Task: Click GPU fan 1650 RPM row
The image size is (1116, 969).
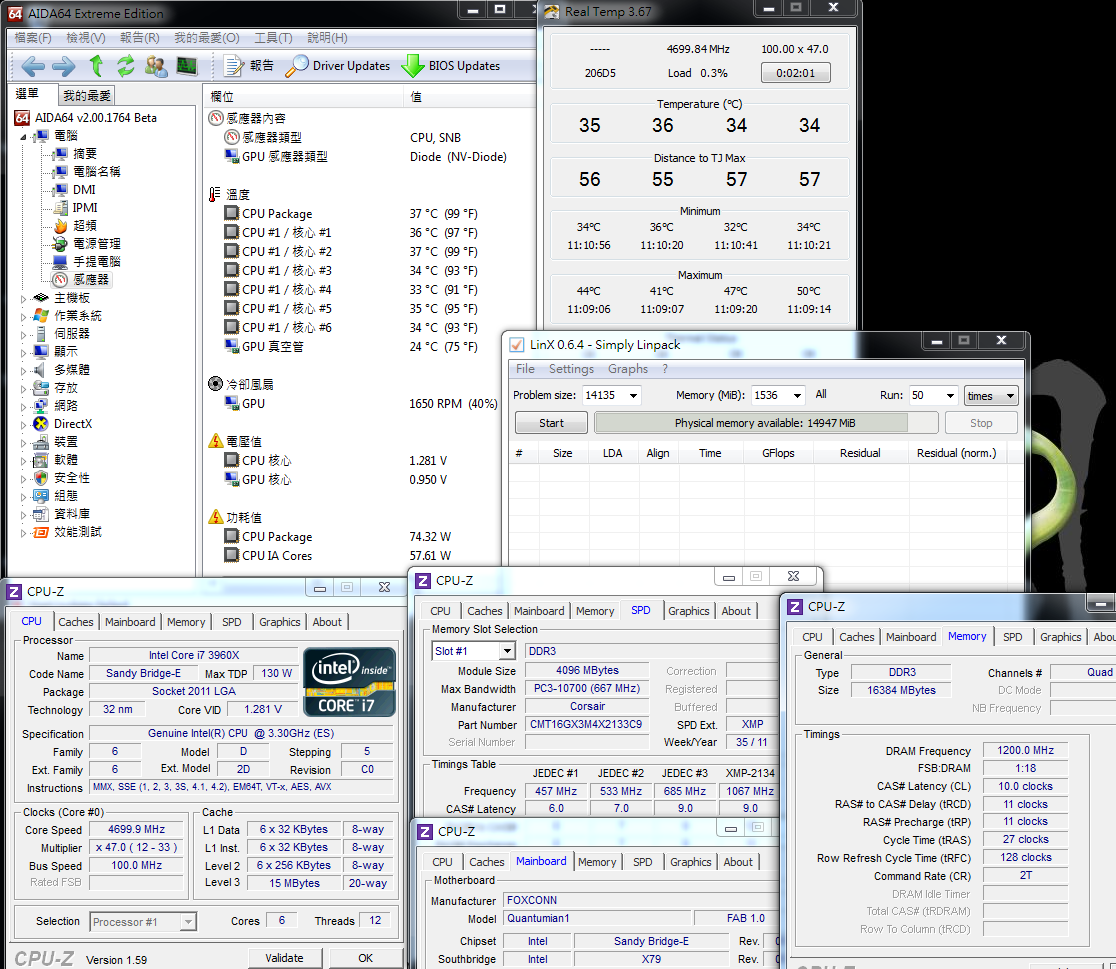Action: (359, 404)
